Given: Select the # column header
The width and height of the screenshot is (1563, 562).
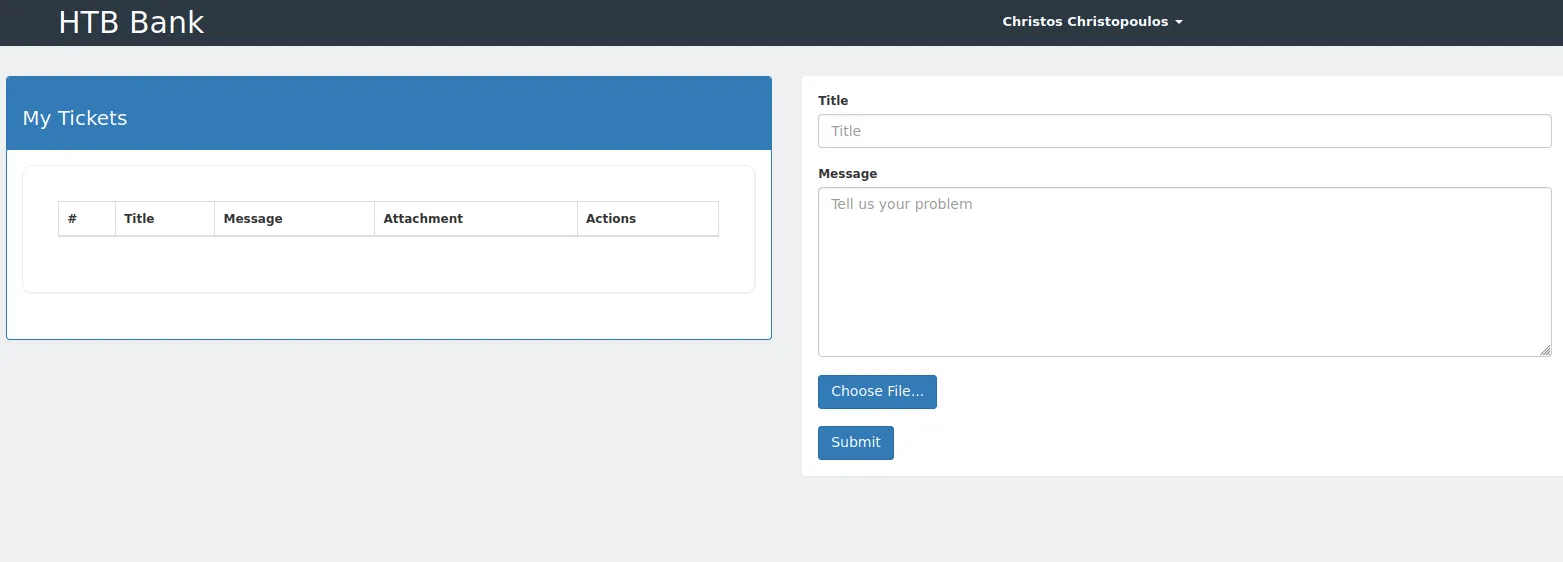Looking at the screenshot, I should tap(73, 219).
